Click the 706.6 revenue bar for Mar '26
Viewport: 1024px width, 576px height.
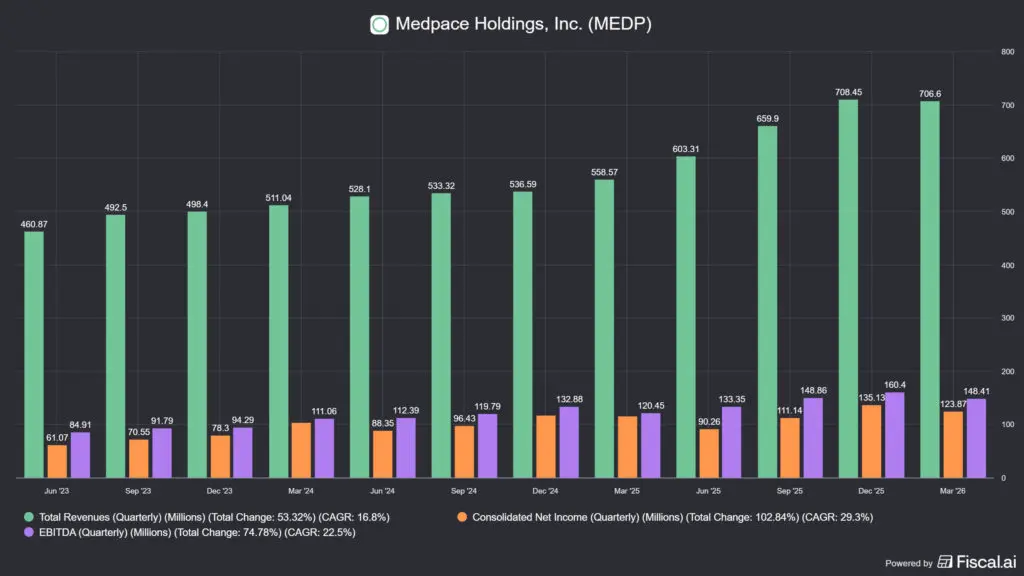point(930,289)
